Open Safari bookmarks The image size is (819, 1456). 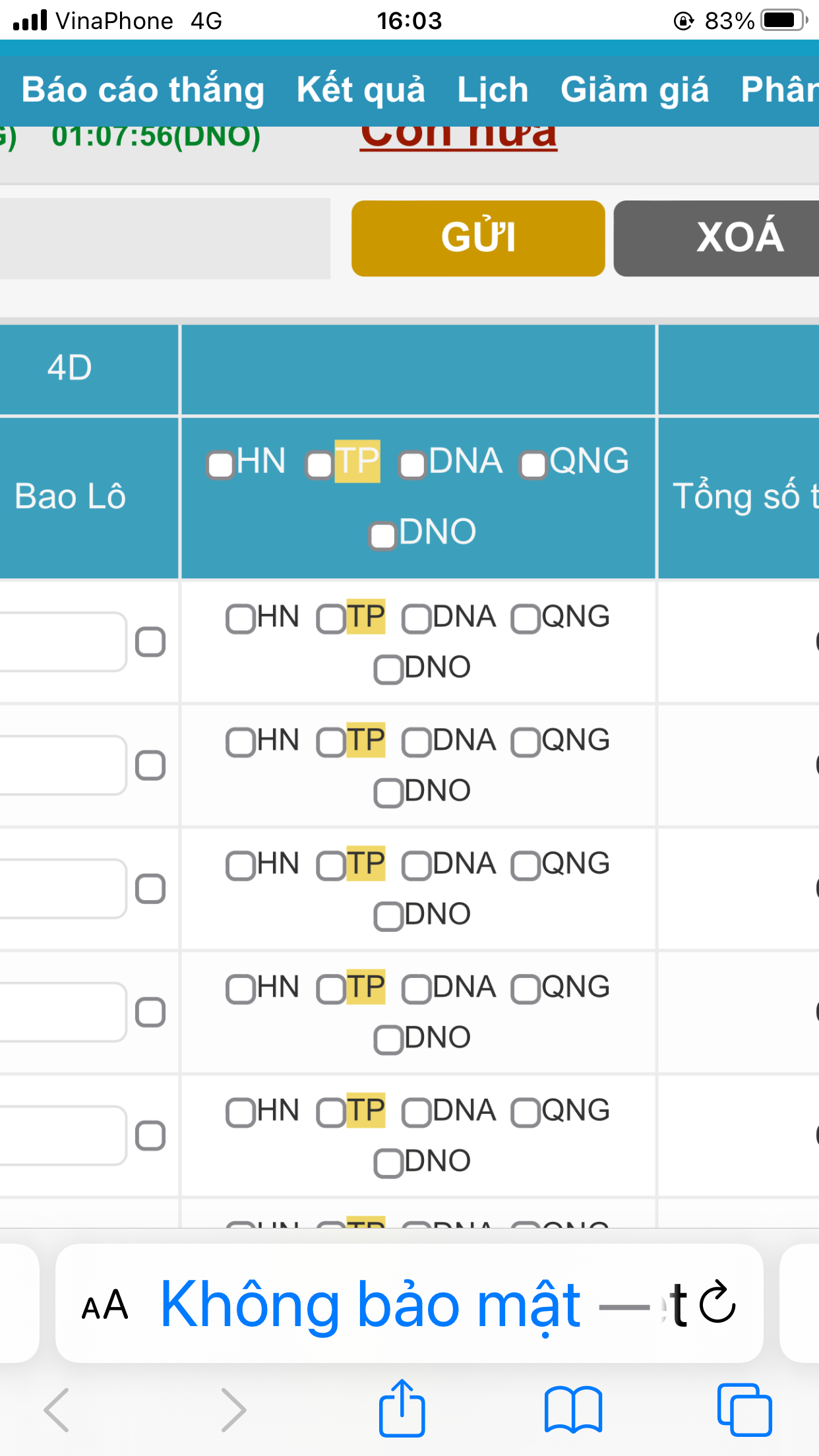[x=573, y=1408]
